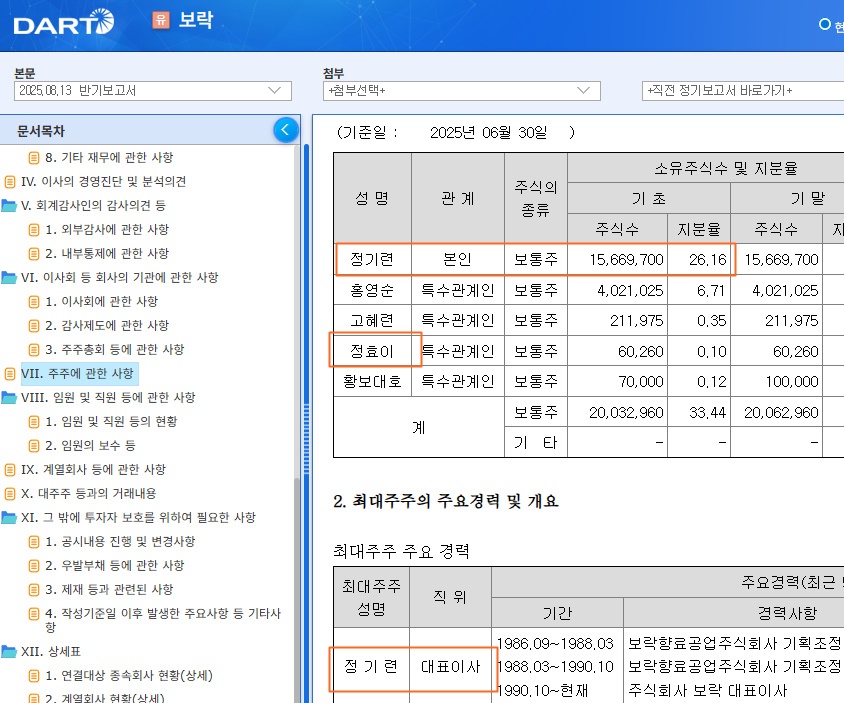Click folder icon beside V. 회계감사인의 감사의견 등
Screen dimensions: 844x703
point(10,206)
